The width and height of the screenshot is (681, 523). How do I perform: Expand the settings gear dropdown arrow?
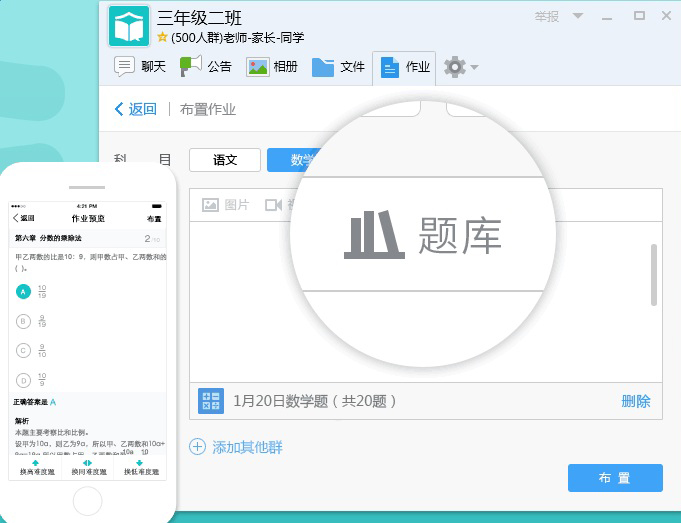coord(474,68)
